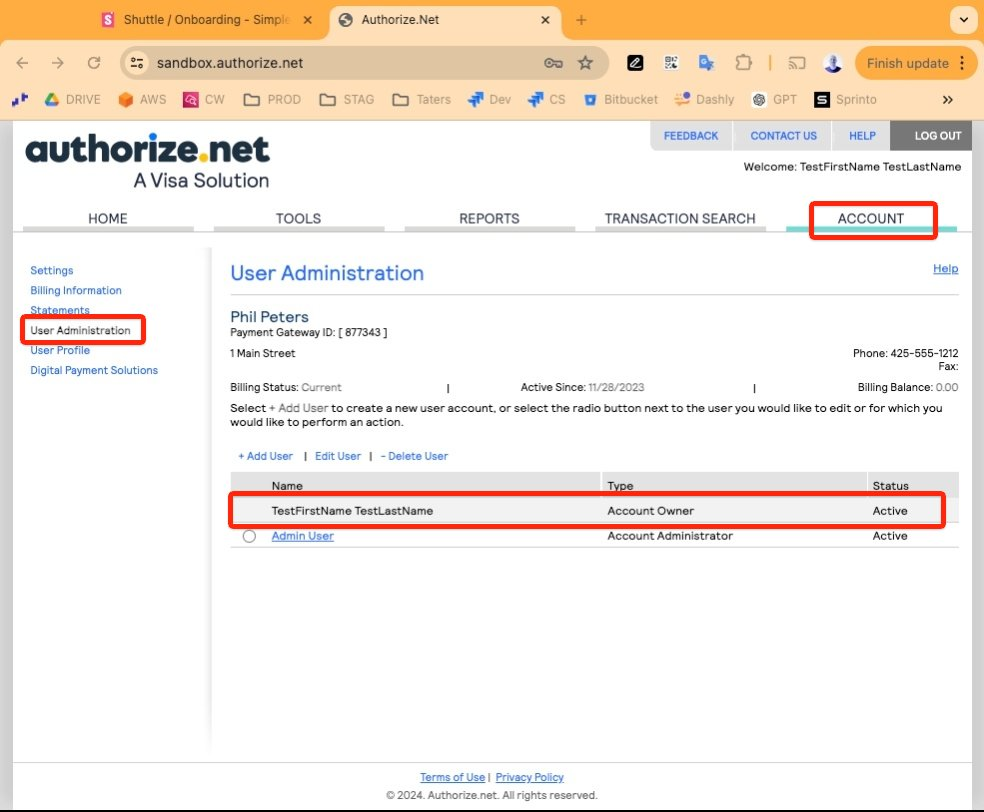
Task: Close the Authorize.Net tab
Action: coord(545,20)
